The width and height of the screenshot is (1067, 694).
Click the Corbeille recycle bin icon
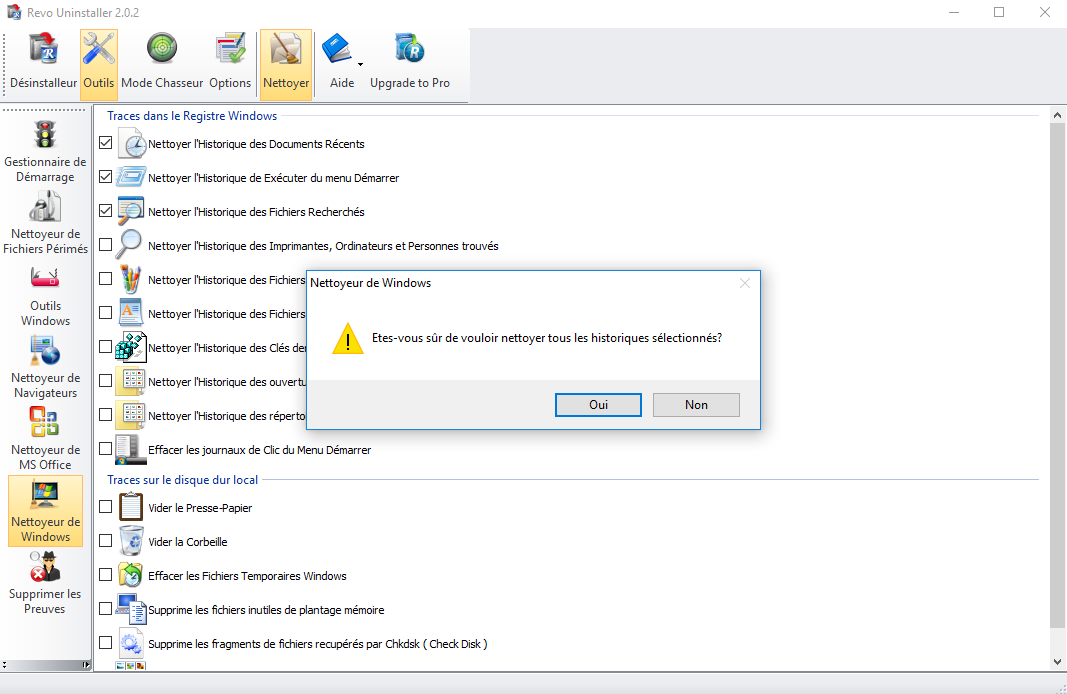click(131, 541)
